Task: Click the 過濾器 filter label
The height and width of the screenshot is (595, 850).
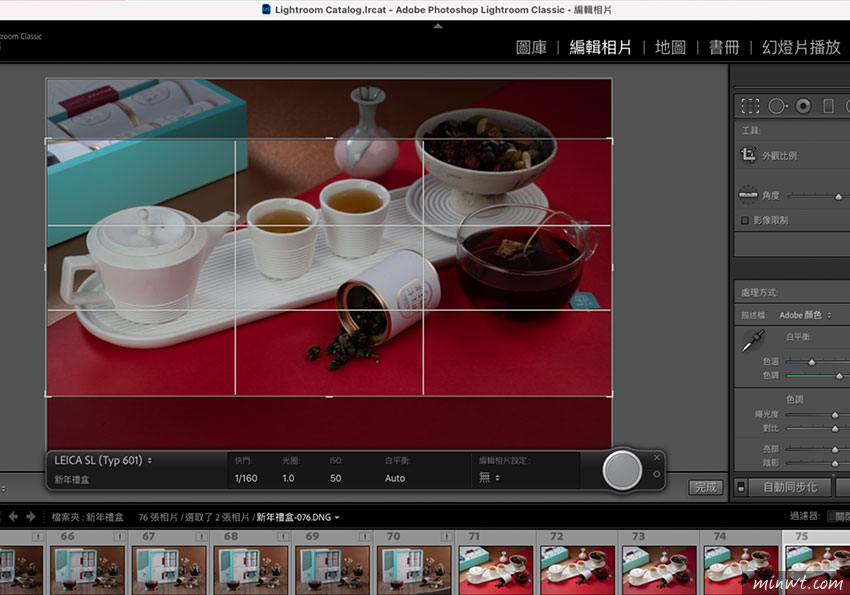Action: (805, 516)
